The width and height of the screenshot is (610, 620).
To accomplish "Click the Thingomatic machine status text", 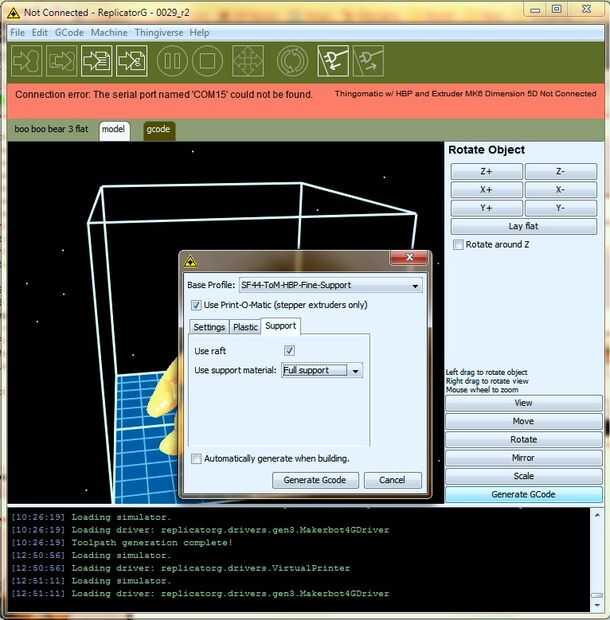I will tap(466, 94).
